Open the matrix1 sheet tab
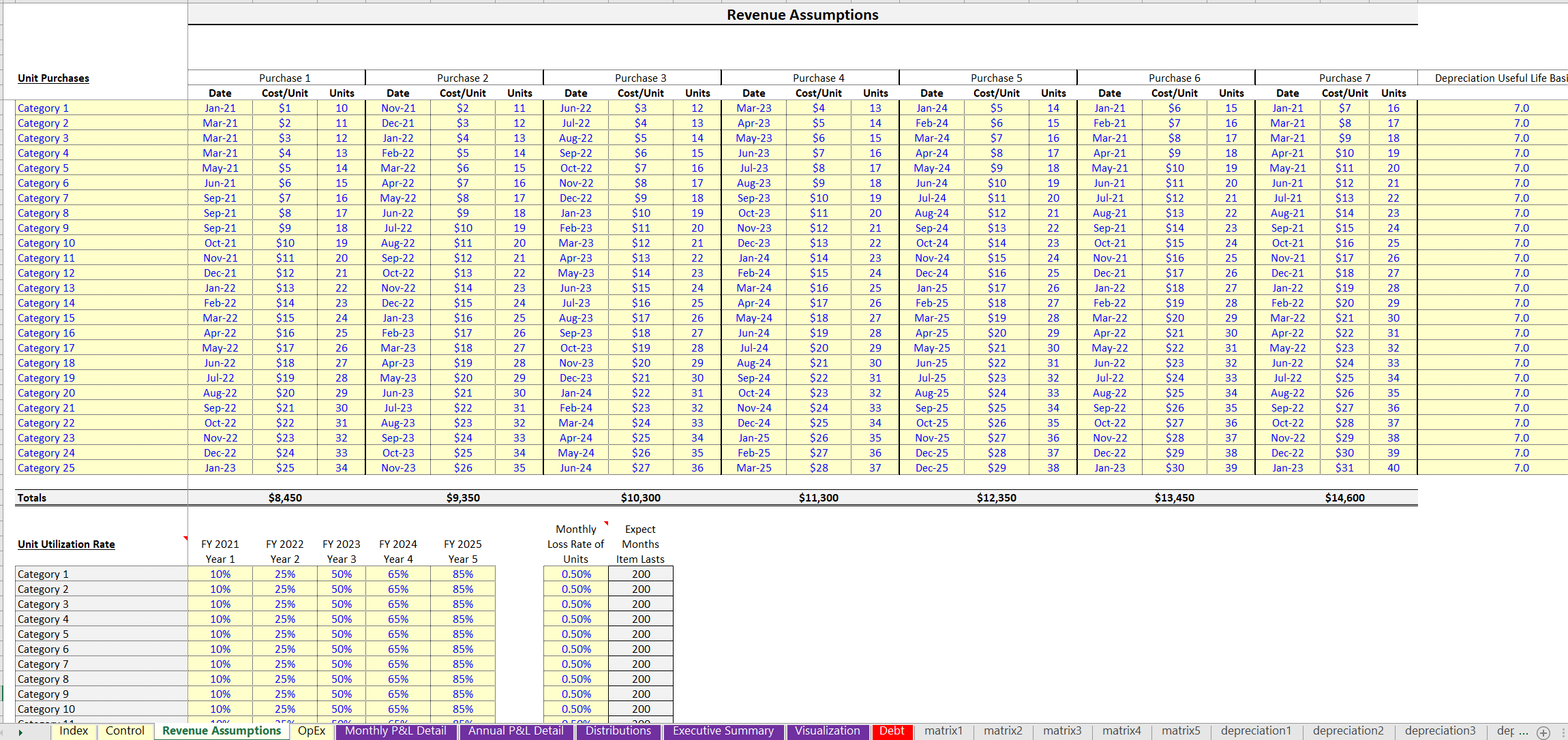Image resolution: width=1568 pixels, height=740 pixels. coord(944,731)
